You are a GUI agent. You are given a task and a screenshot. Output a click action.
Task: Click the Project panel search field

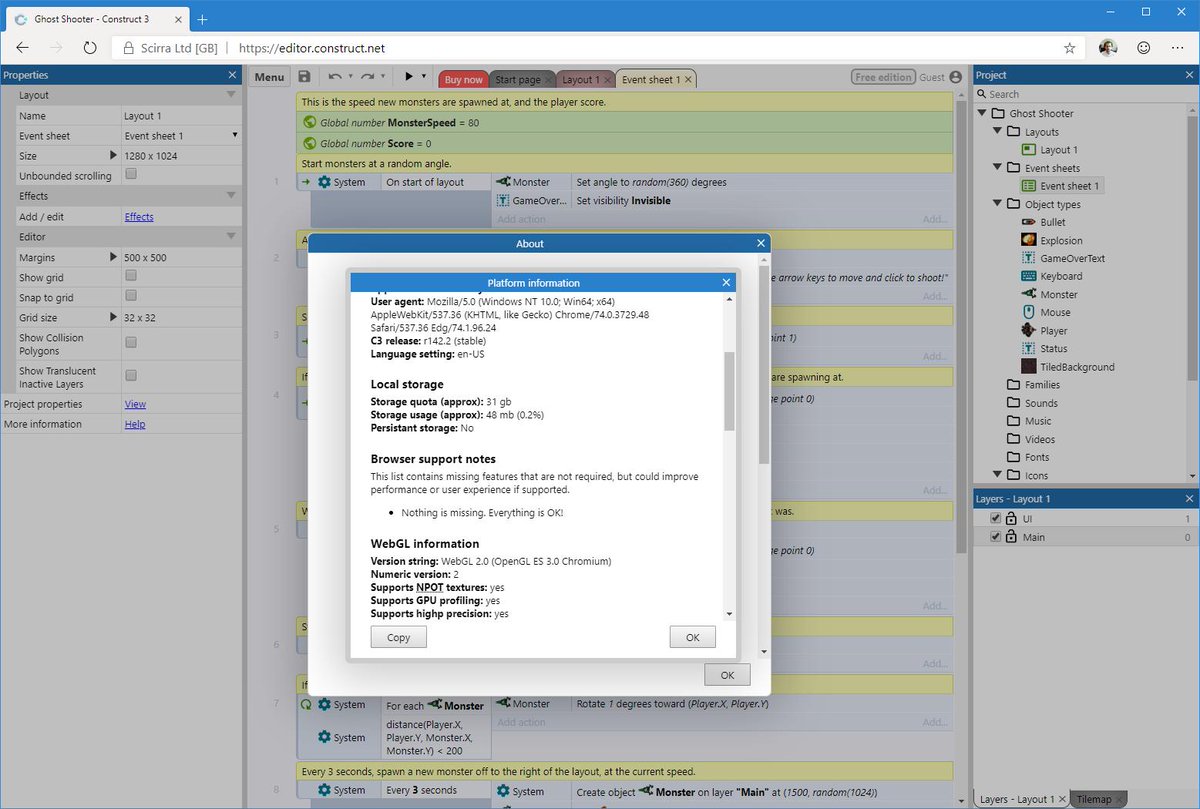pyautogui.click(x=1086, y=94)
